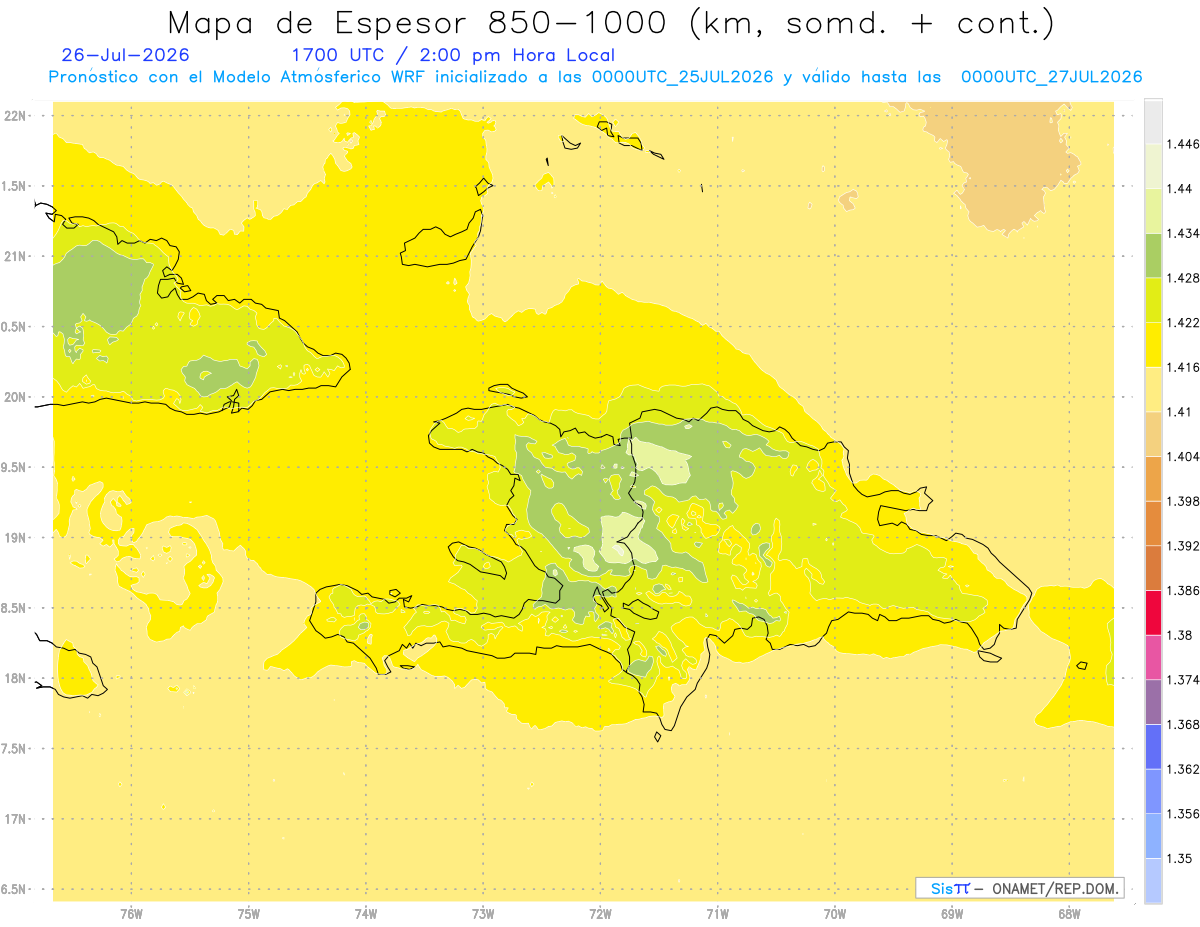Click the latitude label '6.5N'
The height and width of the screenshot is (927, 1200).
coord(13,889)
